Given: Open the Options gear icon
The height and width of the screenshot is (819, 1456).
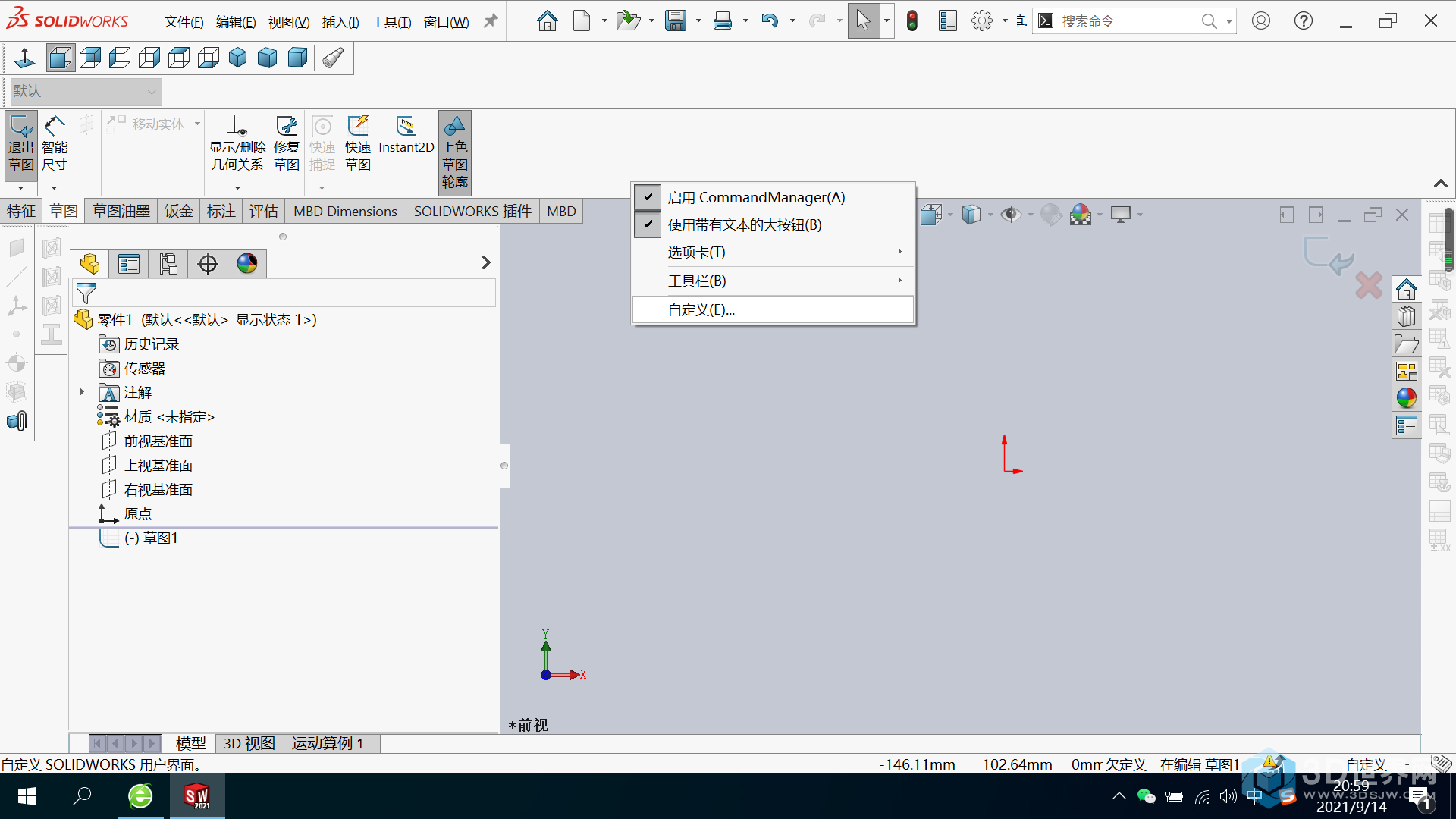Looking at the screenshot, I should [981, 20].
